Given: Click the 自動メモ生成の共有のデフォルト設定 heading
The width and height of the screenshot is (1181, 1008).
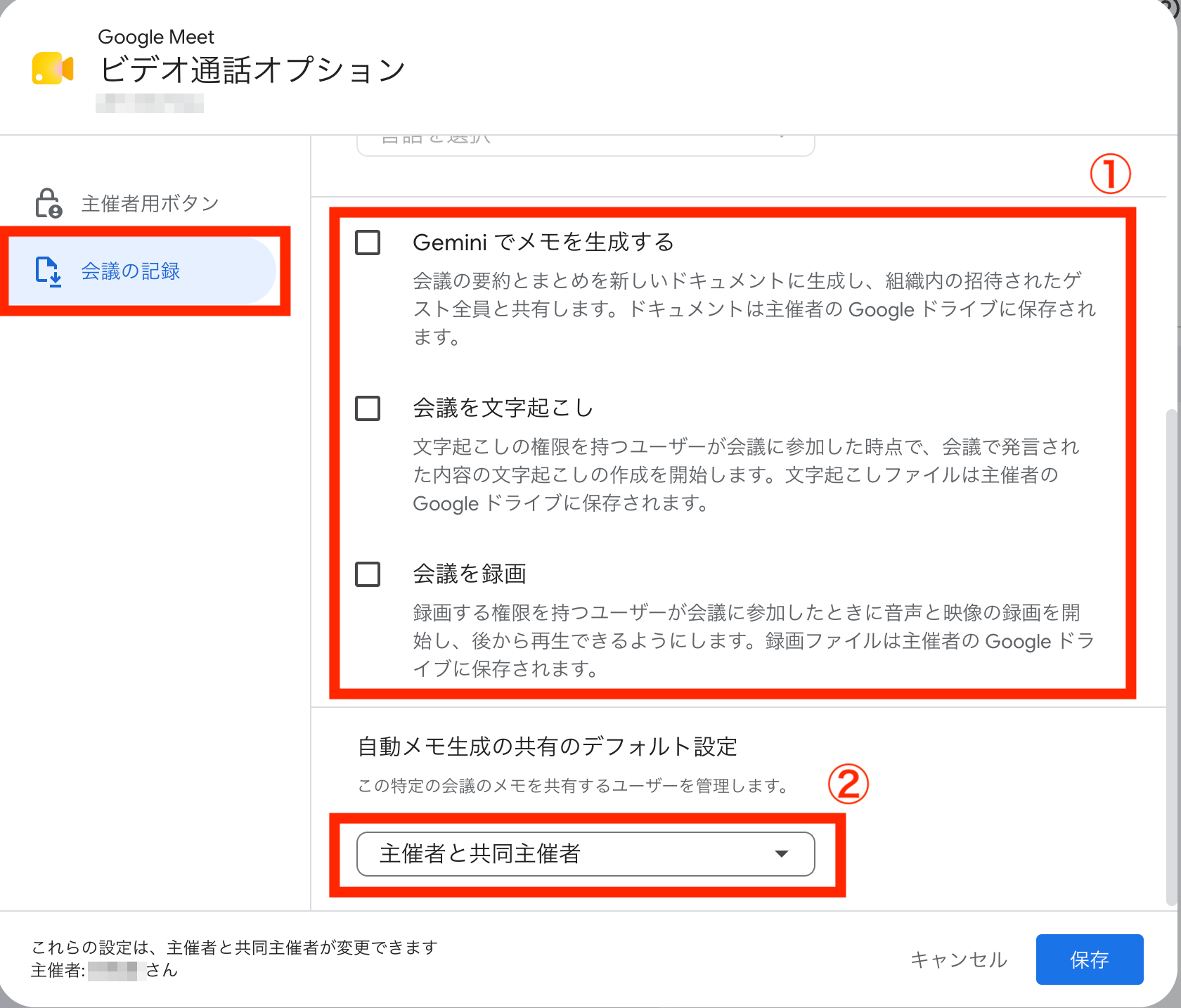Looking at the screenshot, I should tap(548, 747).
